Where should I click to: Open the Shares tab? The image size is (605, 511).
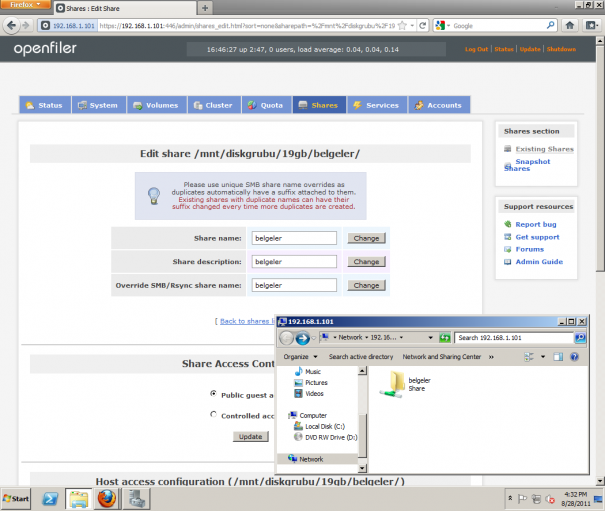pos(319,105)
